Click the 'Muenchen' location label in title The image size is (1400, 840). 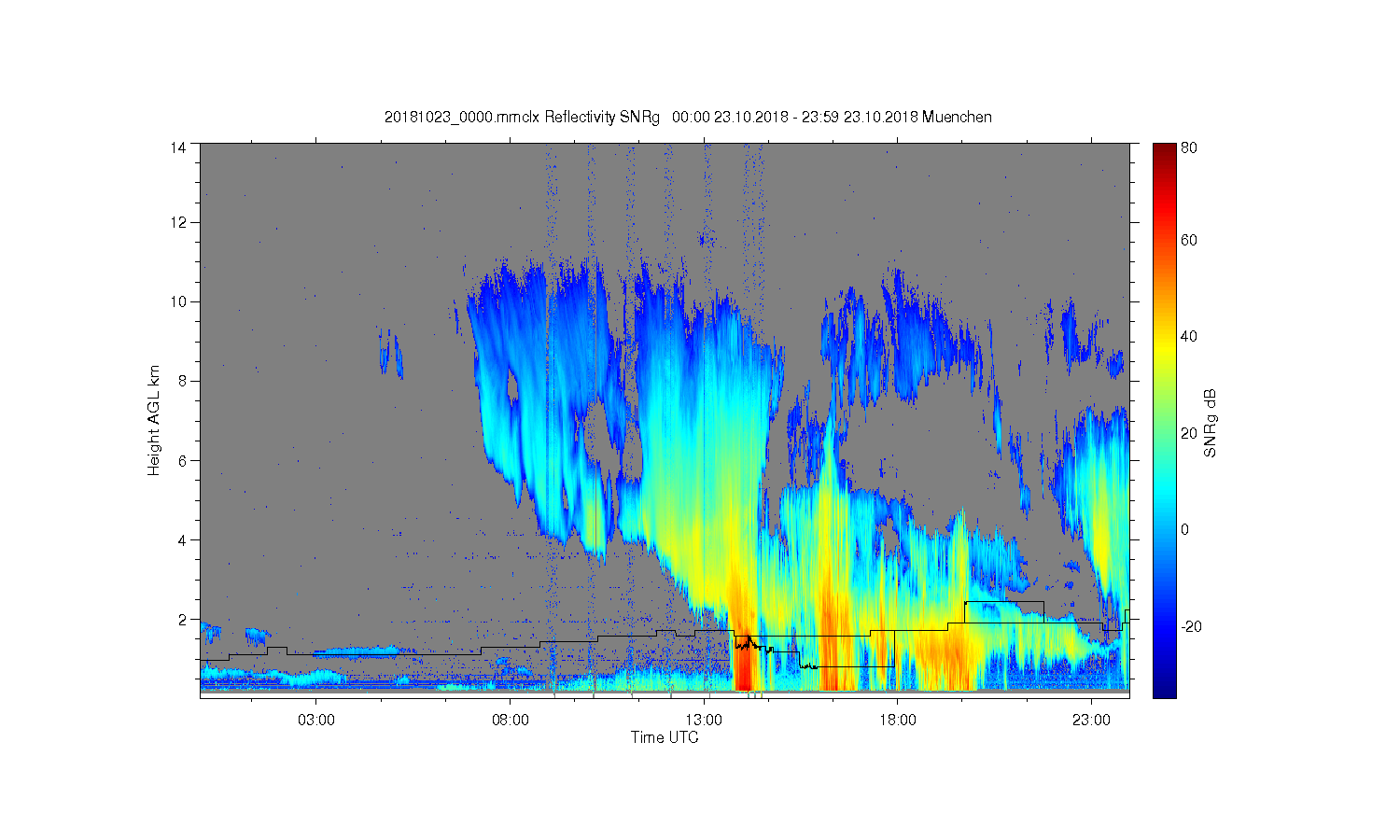(957, 117)
